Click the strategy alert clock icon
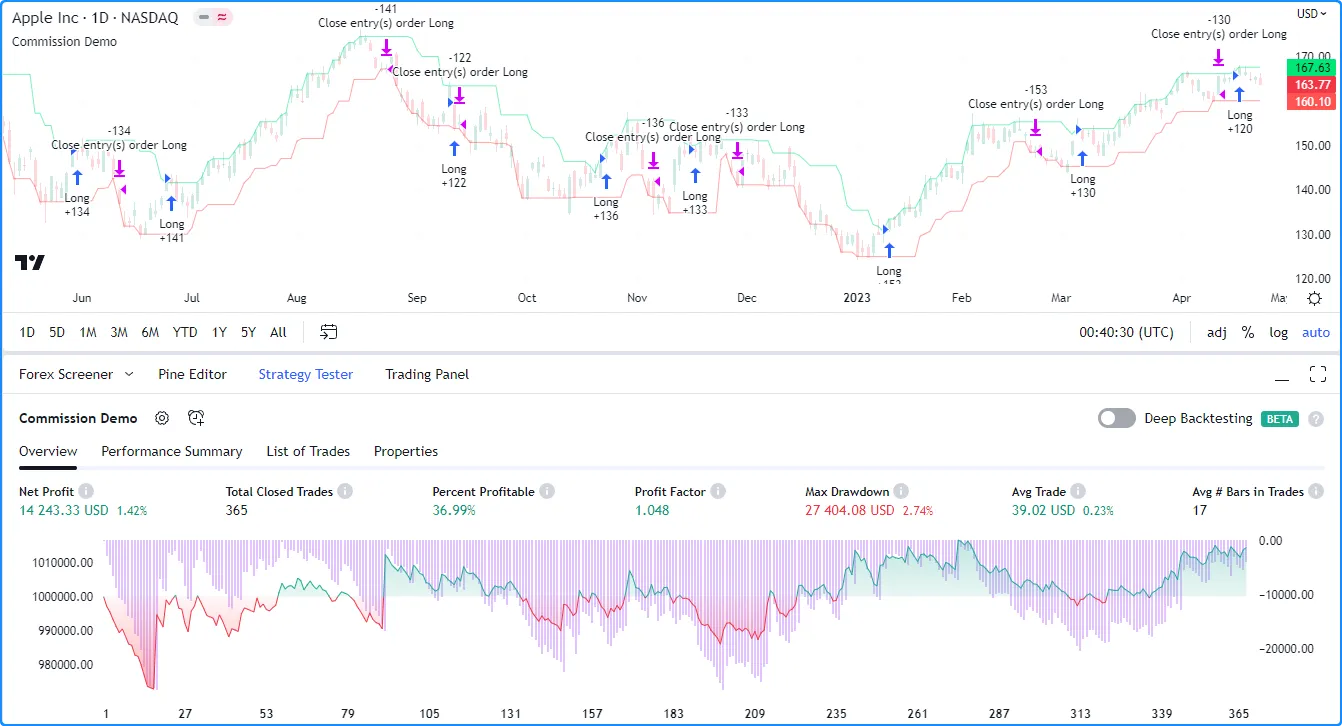The width and height of the screenshot is (1342, 726). pyautogui.click(x=196, y=418)
